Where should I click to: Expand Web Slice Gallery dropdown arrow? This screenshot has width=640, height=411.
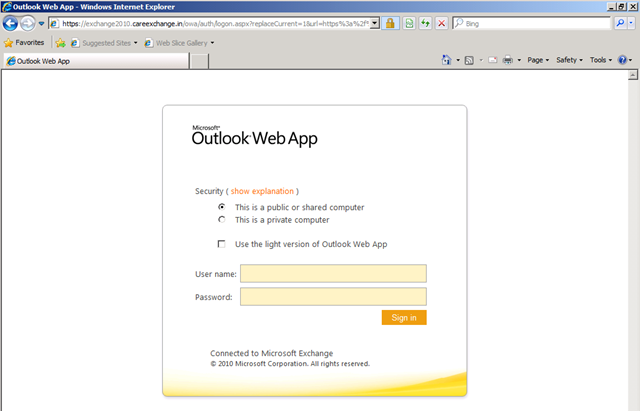click(x=212, y=43)
